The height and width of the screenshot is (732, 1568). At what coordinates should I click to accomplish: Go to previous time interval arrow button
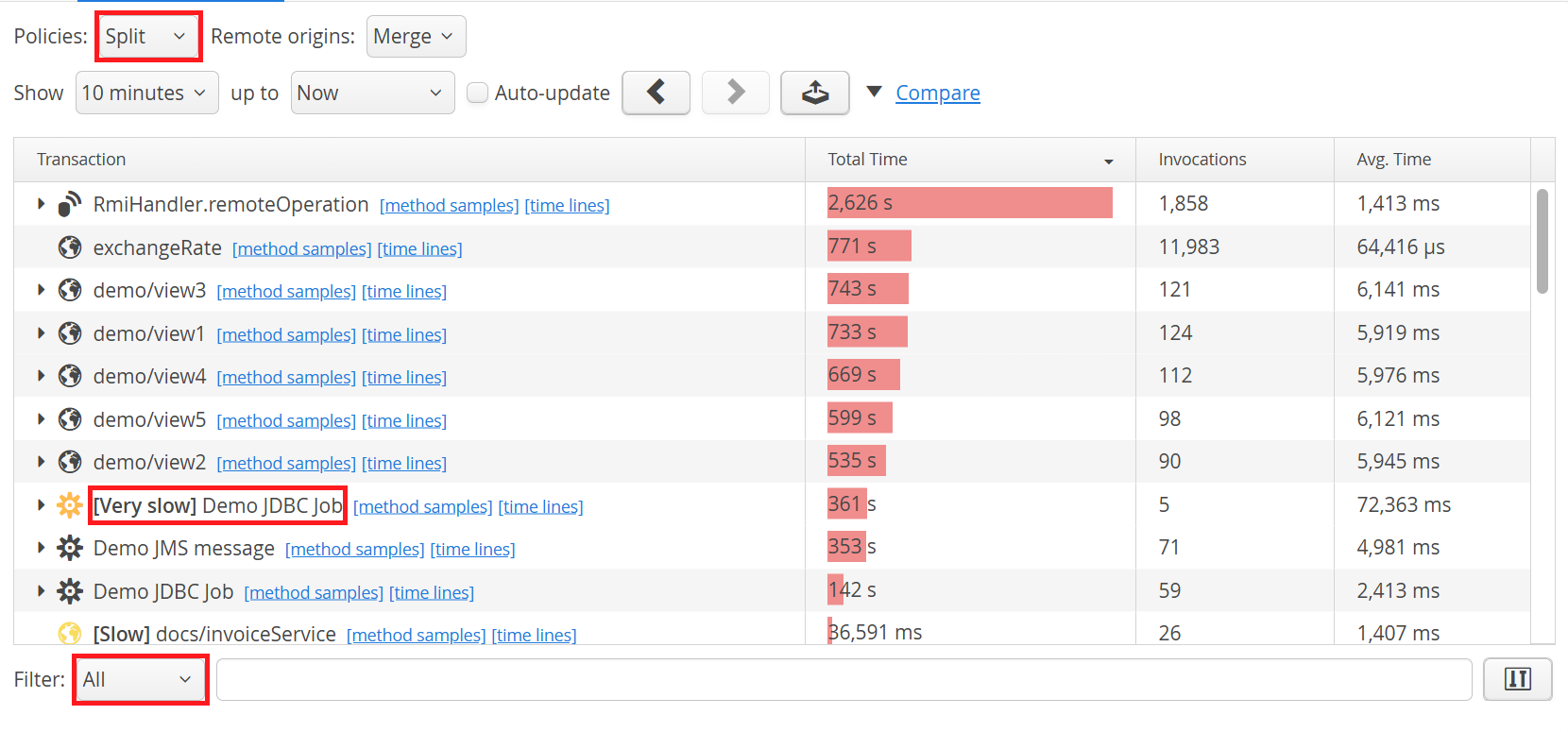pyautogui.click(x=656, y=93)
